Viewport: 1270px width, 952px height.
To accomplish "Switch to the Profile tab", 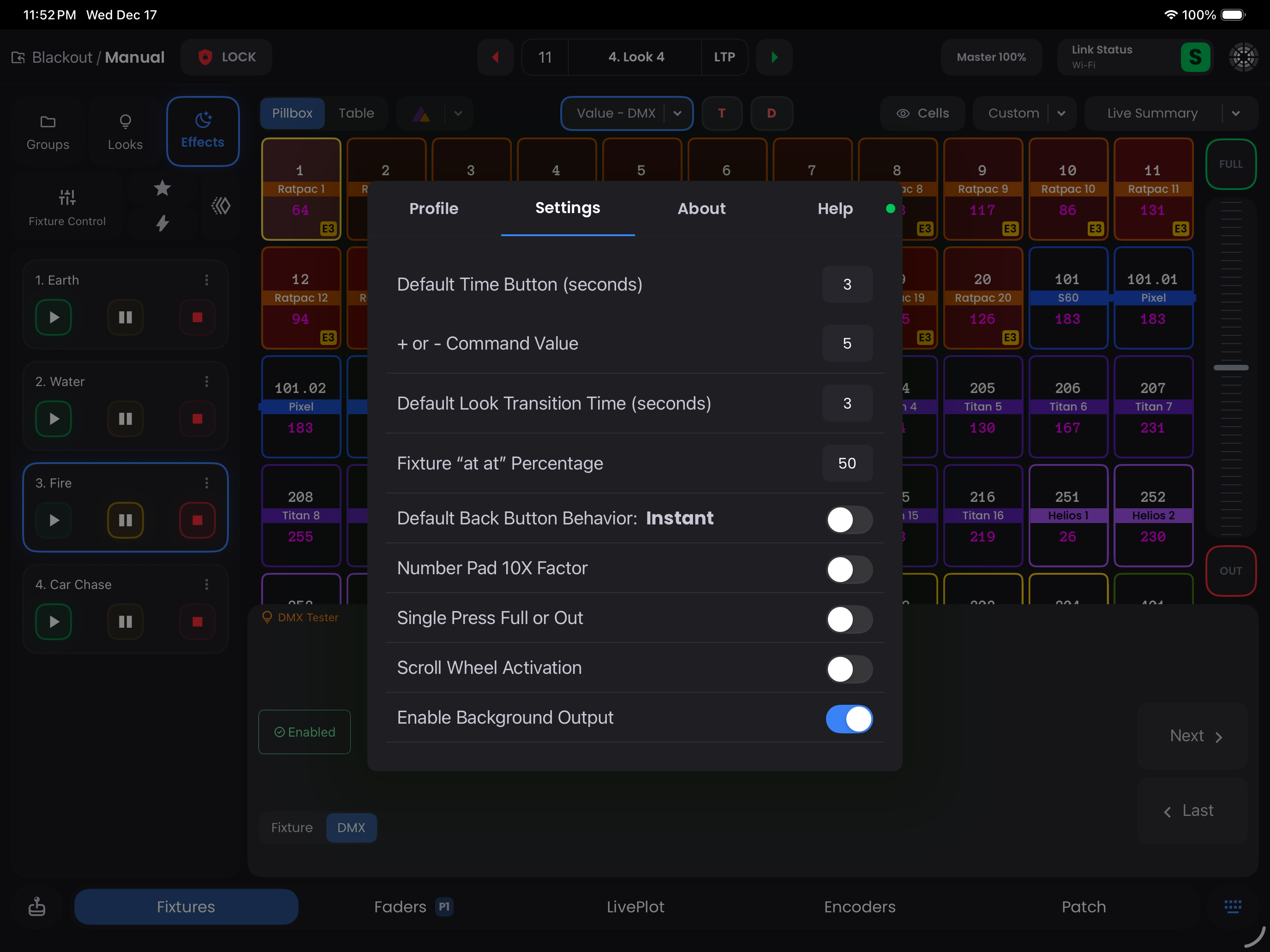I will click(x=433, y=208).
